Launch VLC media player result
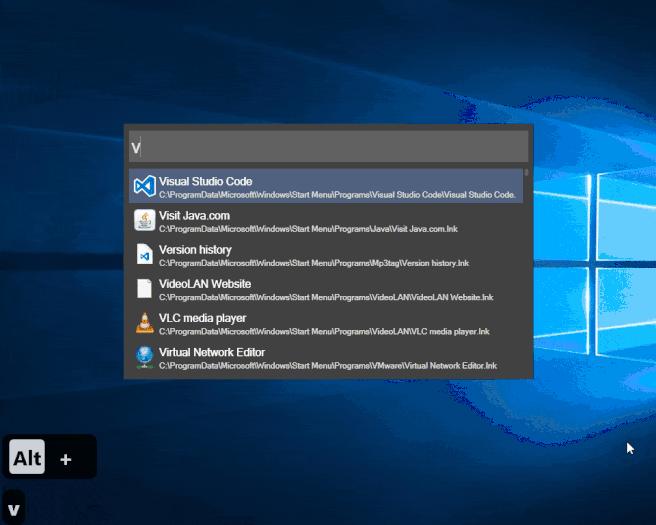Image resolution: width=656 pixels, height=525 pixels. [x=326, y=323]
